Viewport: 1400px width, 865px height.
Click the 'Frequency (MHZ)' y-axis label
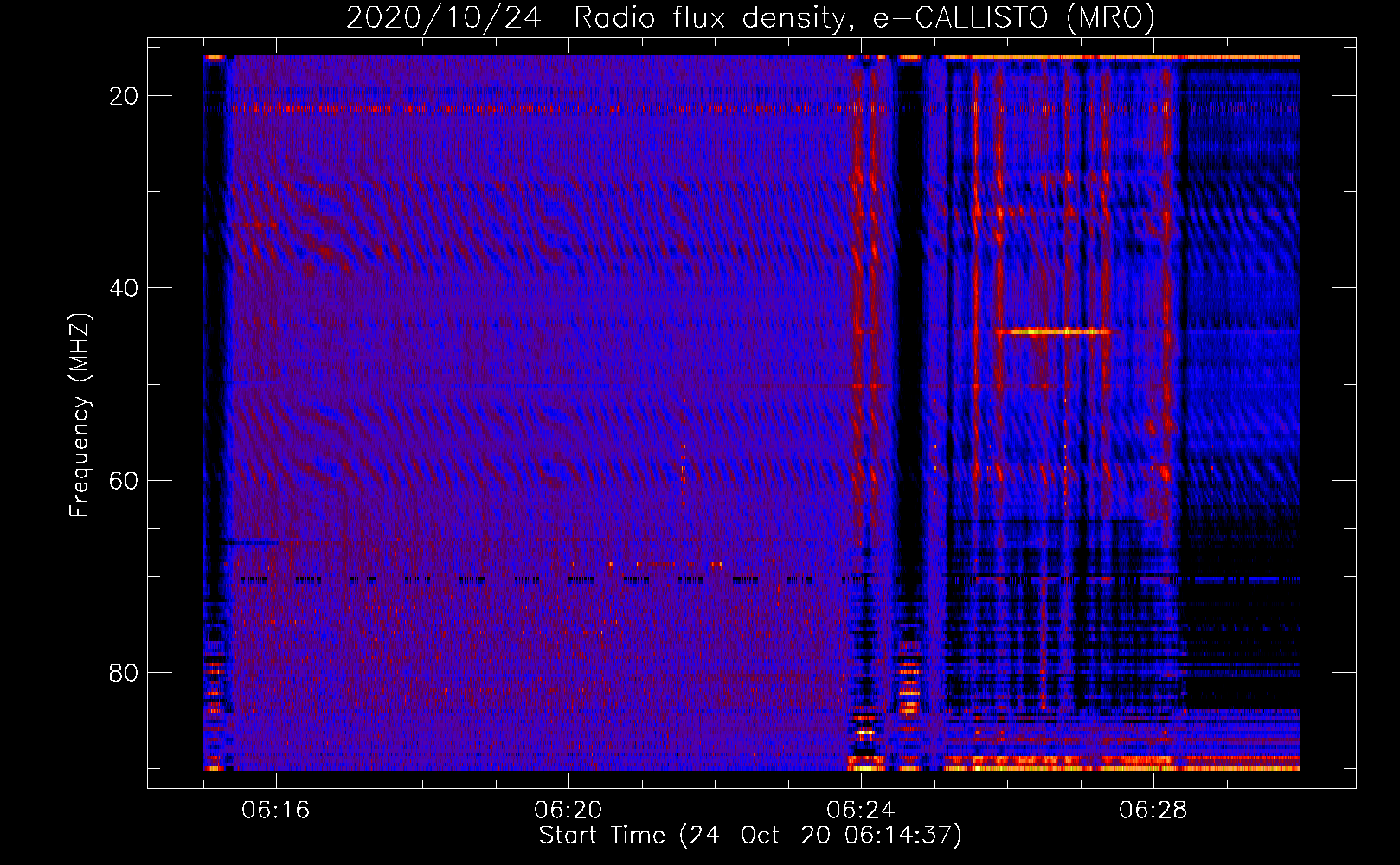click(x=79, y=415)
